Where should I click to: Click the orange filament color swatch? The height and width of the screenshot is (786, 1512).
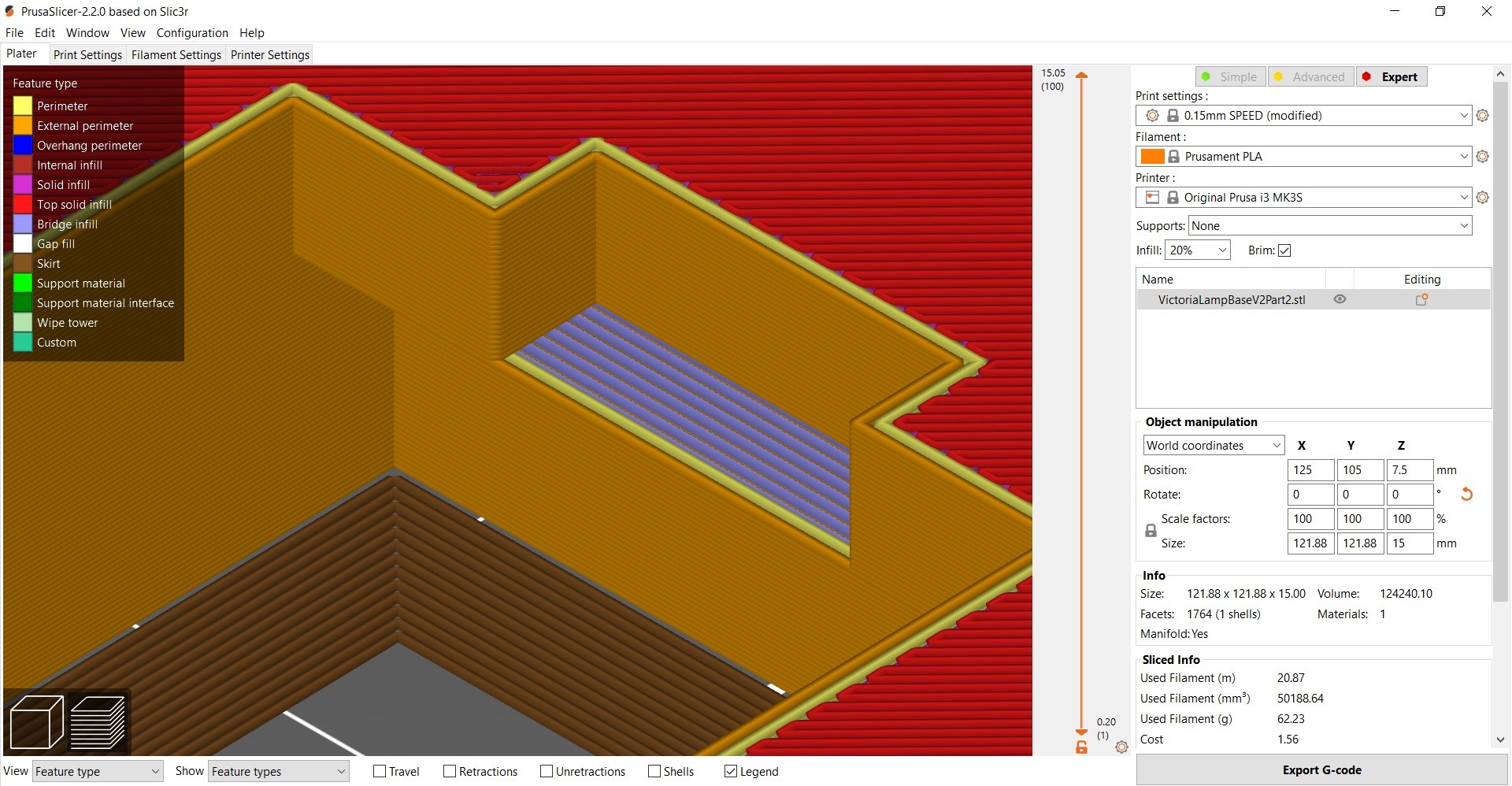(1152, 157)
